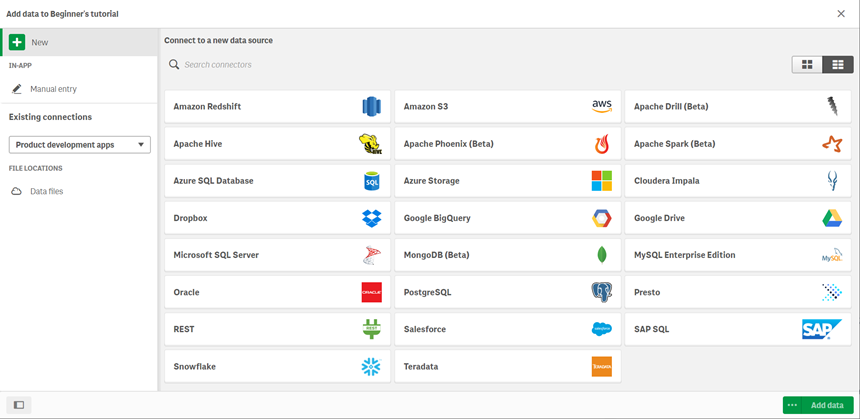
Task: Click the Dropbox logo icon
Action: (x=371, y=218)
